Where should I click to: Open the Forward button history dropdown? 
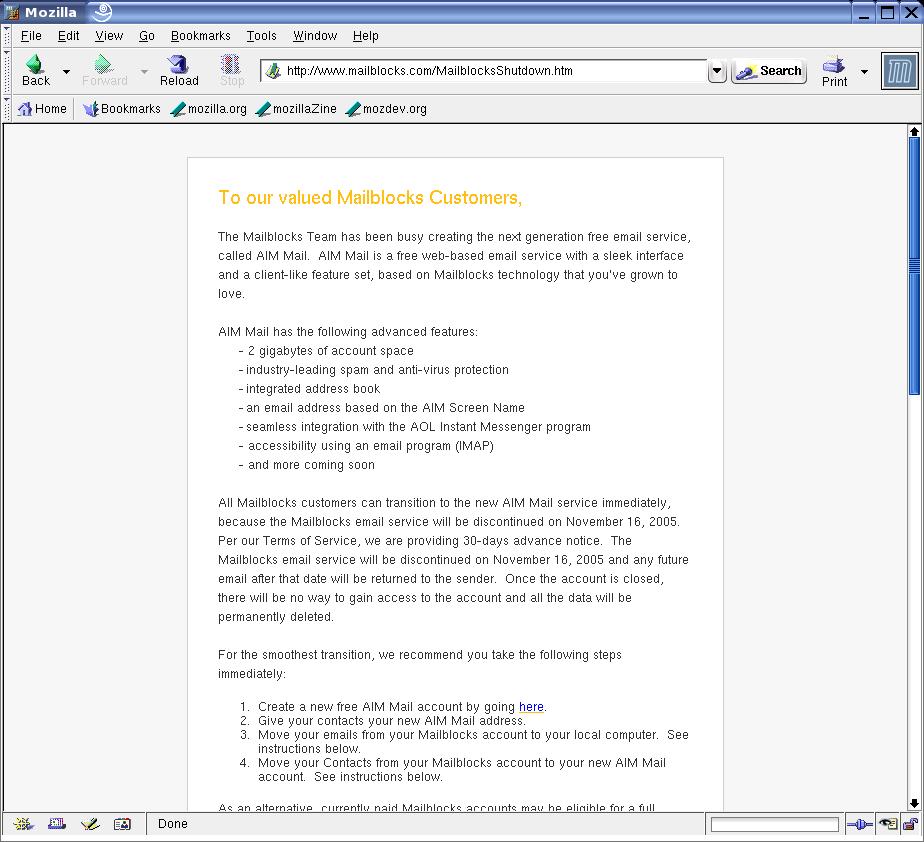click(144, 72)
